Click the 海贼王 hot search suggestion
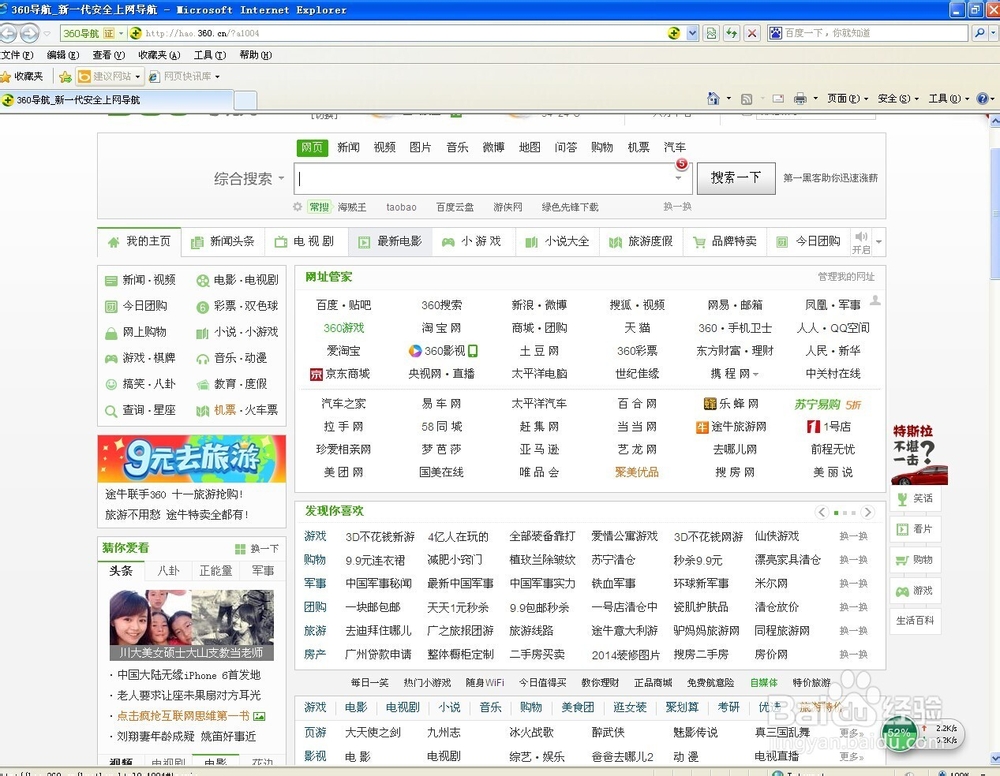The width and height of the screenshot is (1000, 776). (352, 207)
